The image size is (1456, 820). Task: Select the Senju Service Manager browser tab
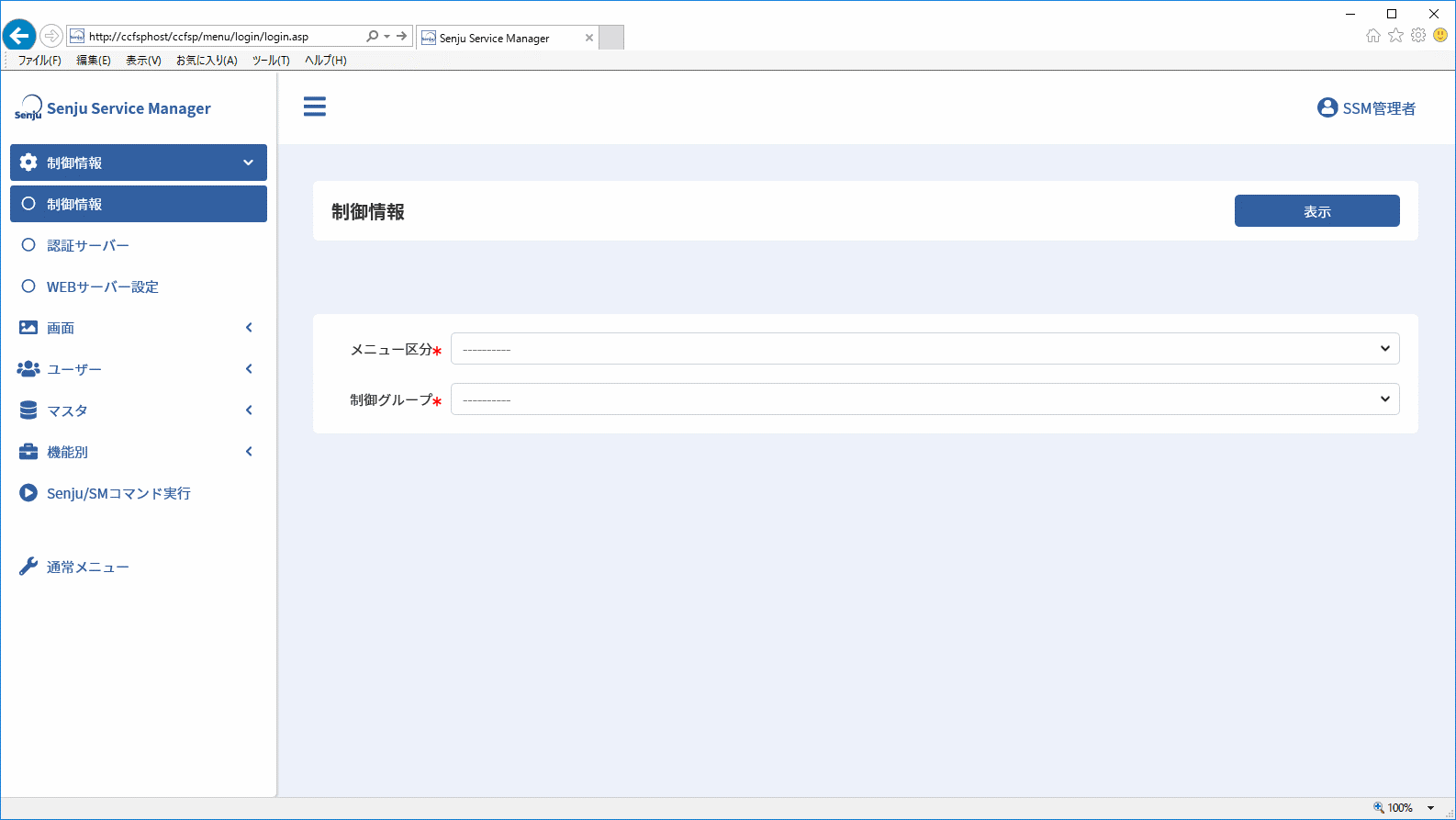(508, 38)
